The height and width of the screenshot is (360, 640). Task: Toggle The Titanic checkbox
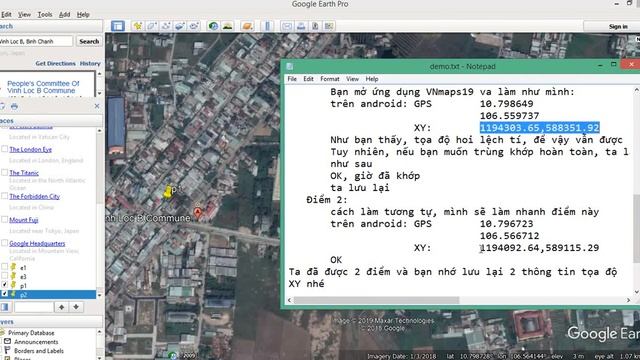4,173
